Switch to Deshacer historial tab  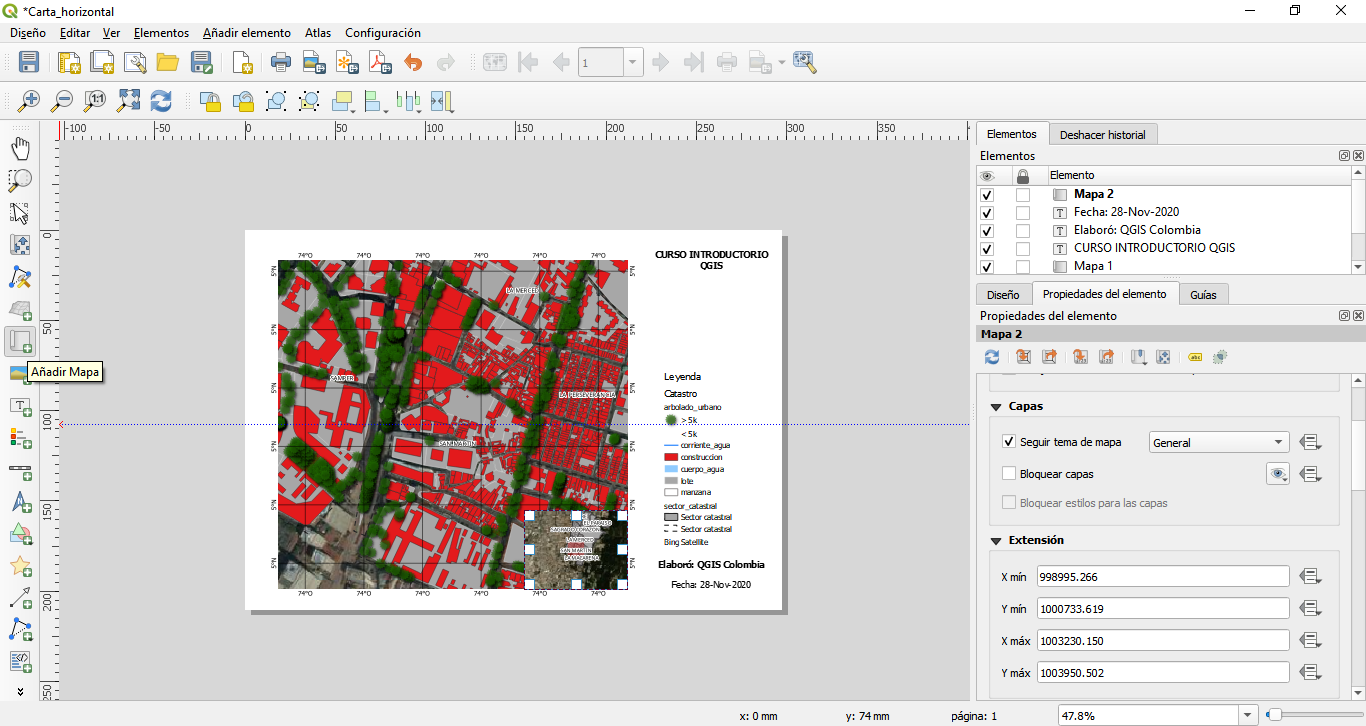pyautogui.click(x=1103, y=134)
